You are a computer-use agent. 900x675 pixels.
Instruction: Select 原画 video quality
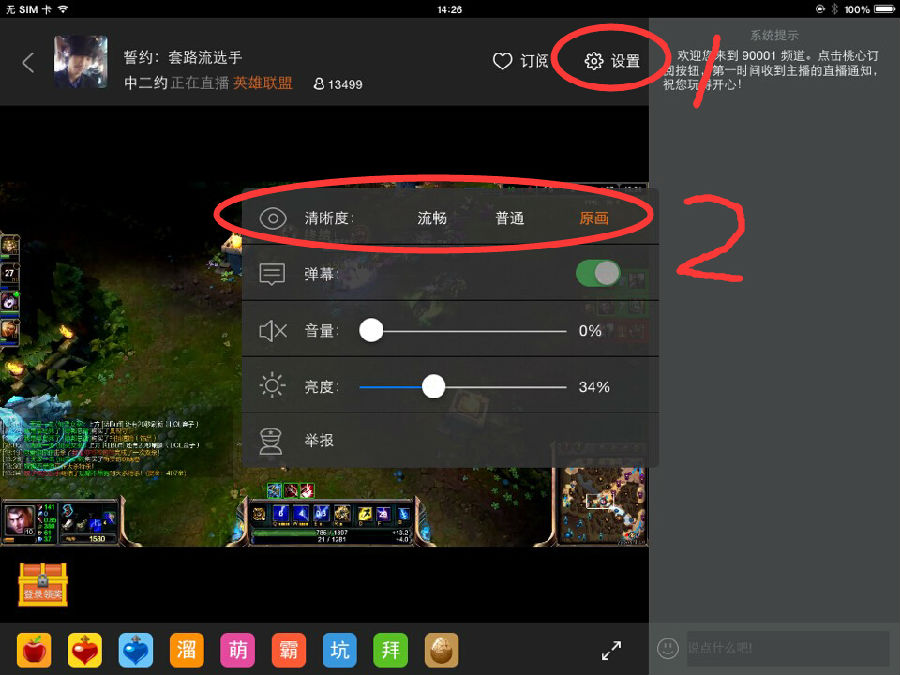pos(593,218)
